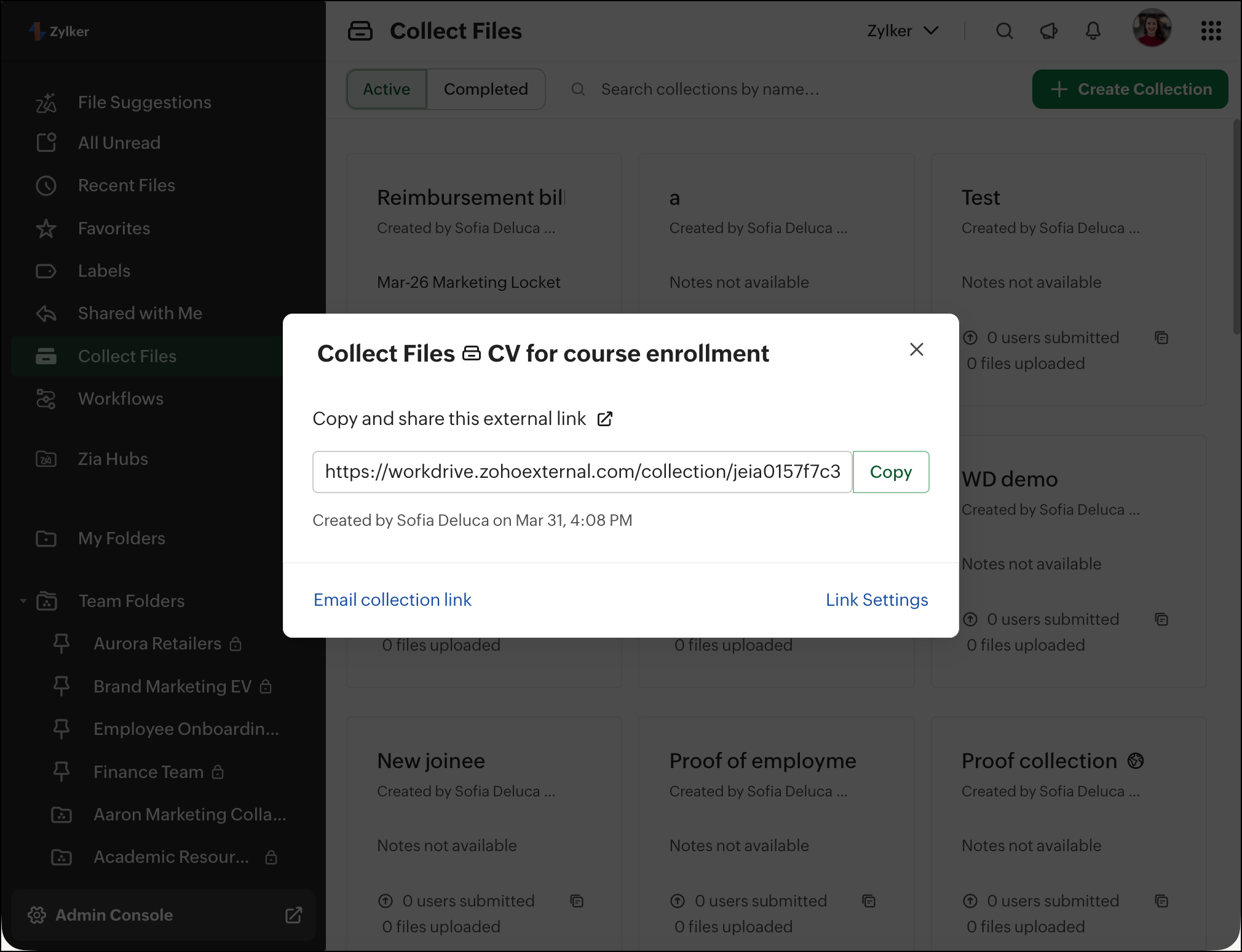Open external link icon beside share text
Viewport: 1242px width, 952px height.
[x=605, y=419]
